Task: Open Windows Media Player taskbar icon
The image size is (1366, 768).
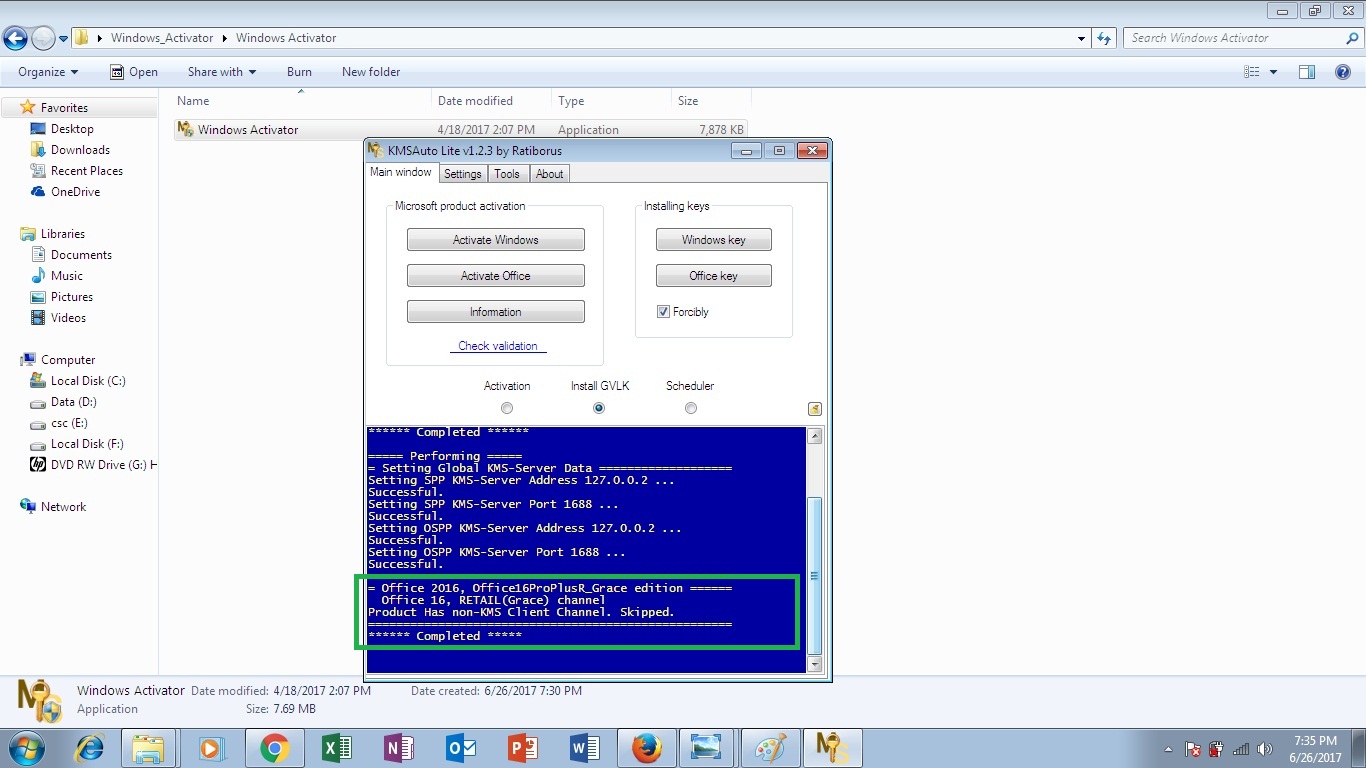Action: coord(211,748)
